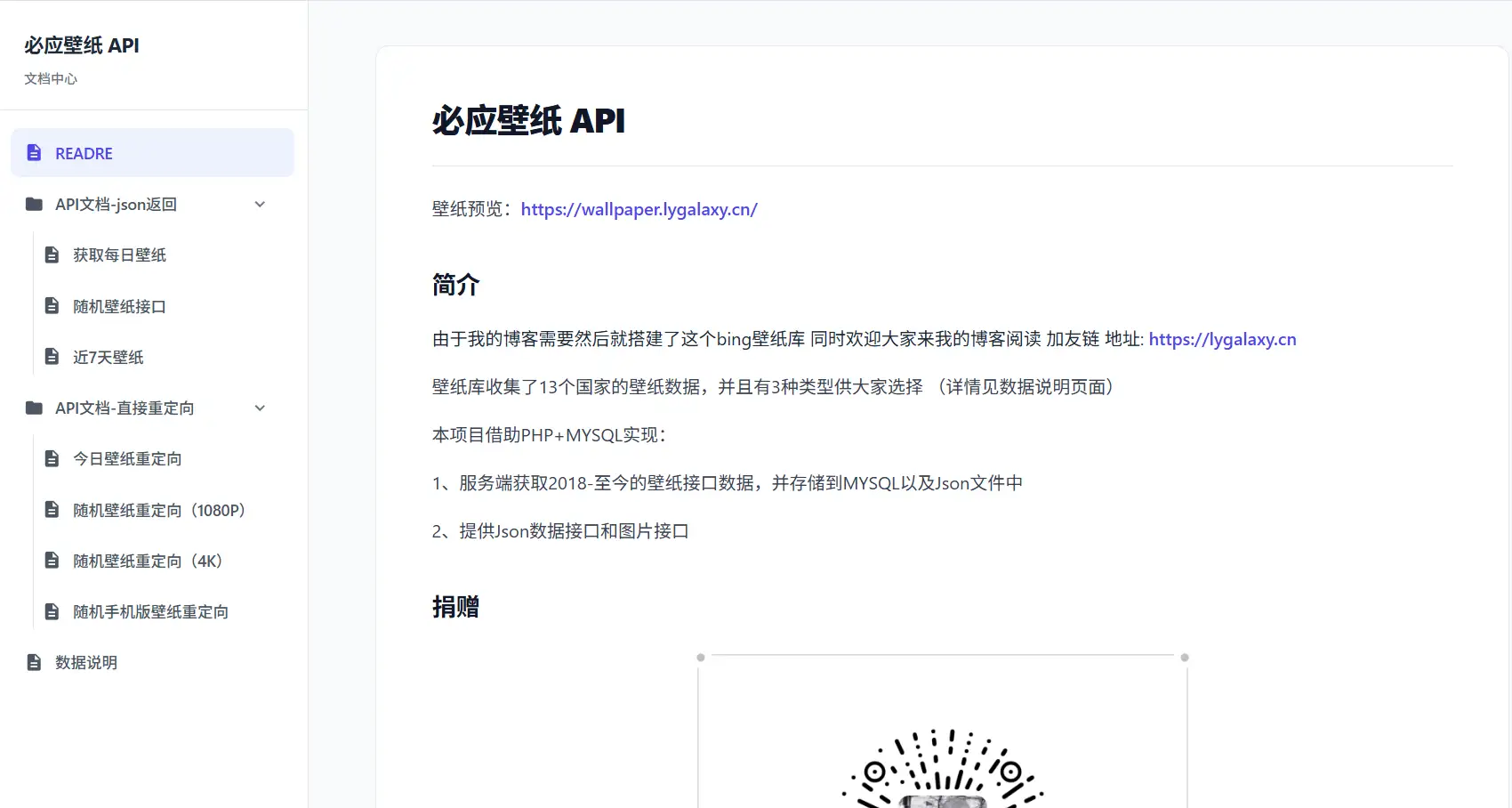
Task: Click file icon beside 随机壁纸重定向（1080P）
Action: (x=52, y=510)
